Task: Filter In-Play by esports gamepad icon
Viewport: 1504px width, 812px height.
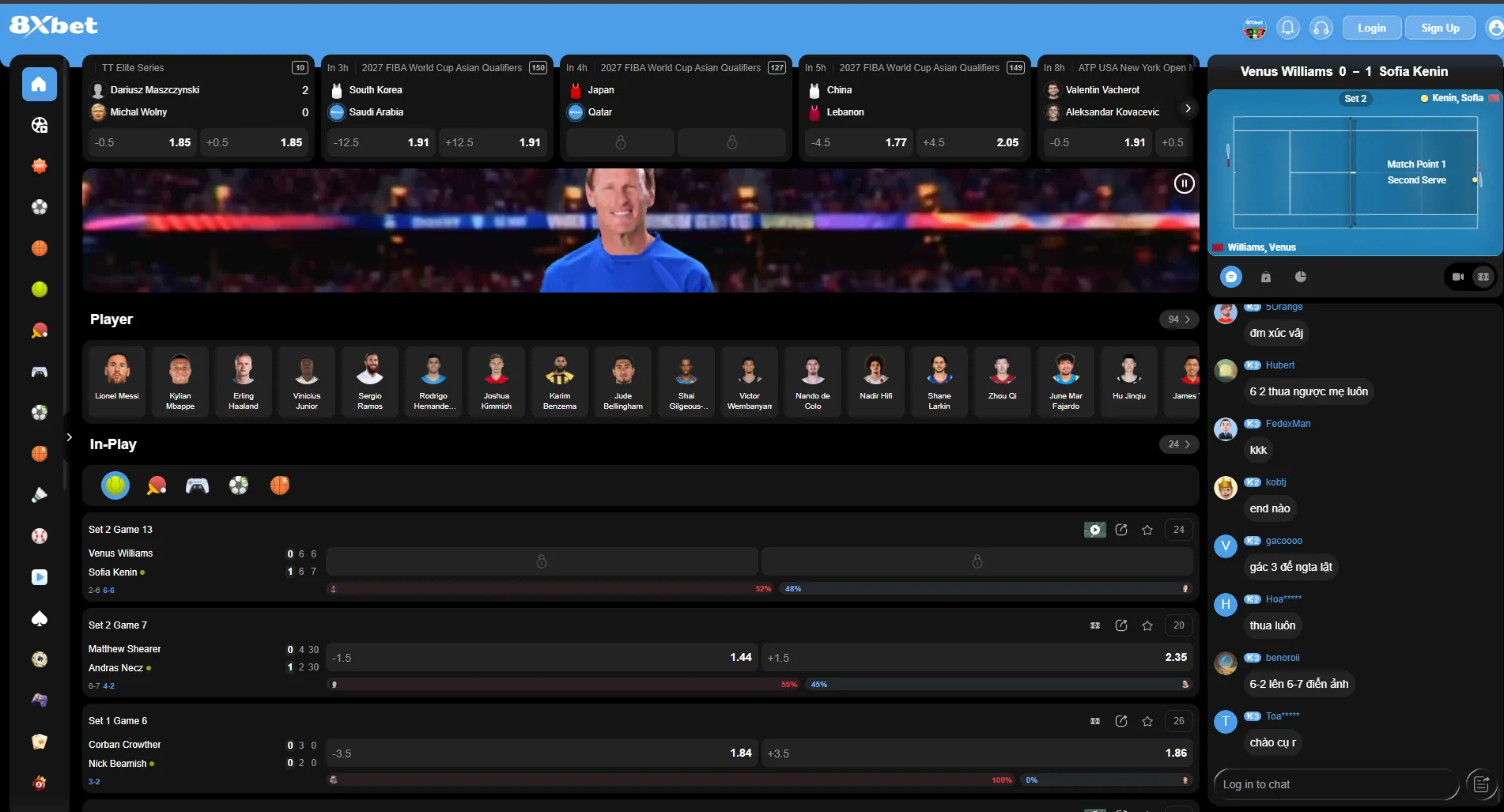Action: pyautogui.click(x=198, y=485)
